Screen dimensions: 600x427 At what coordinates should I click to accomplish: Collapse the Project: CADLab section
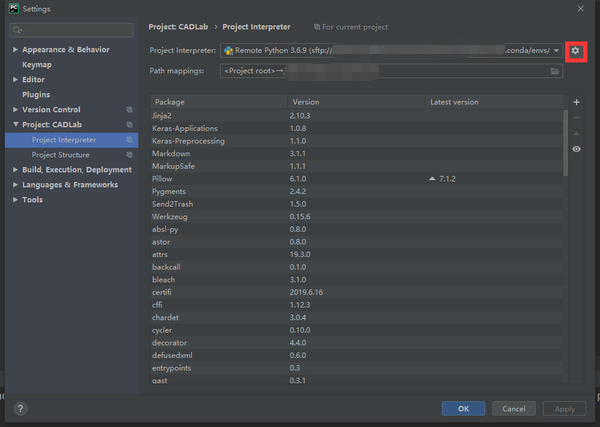(x=15, y=125)
